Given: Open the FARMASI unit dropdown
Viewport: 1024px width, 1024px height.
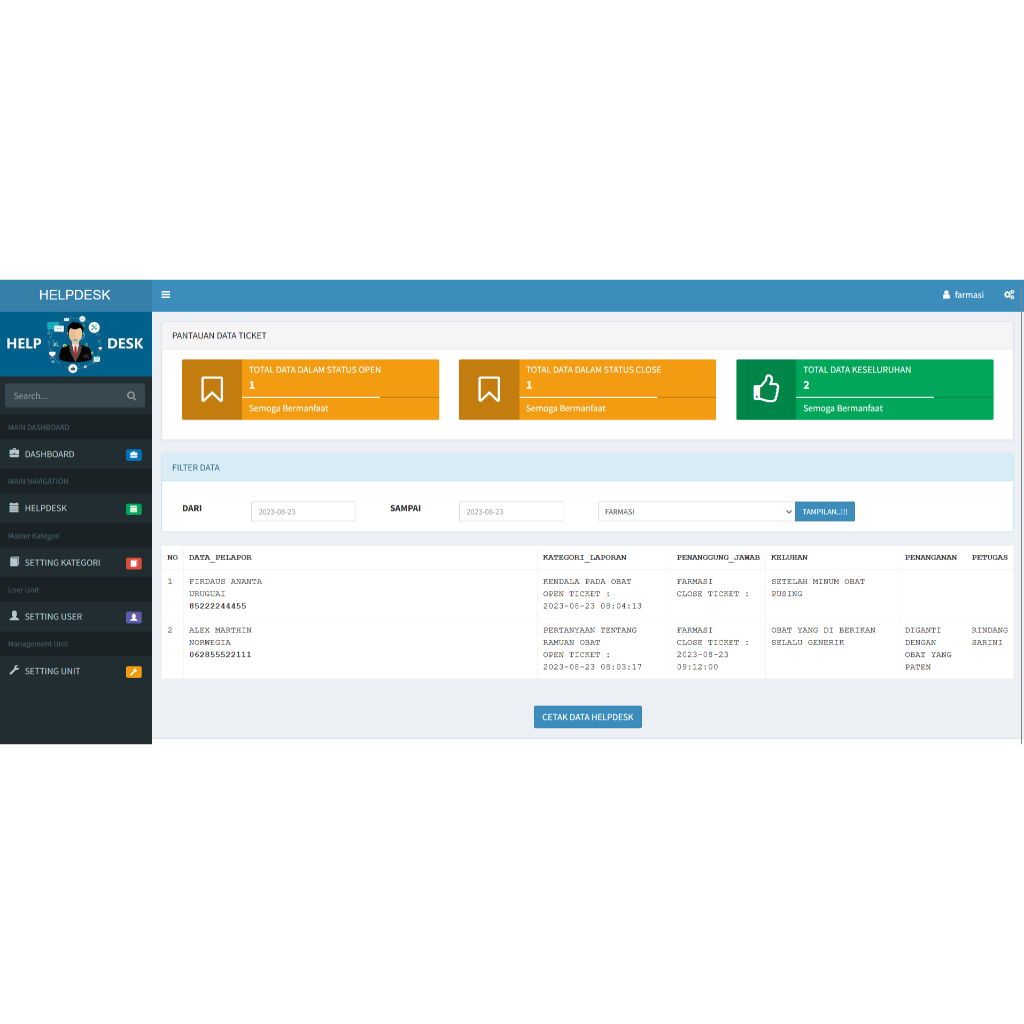Looking at the screenshot, I should (x=696, y=511).
